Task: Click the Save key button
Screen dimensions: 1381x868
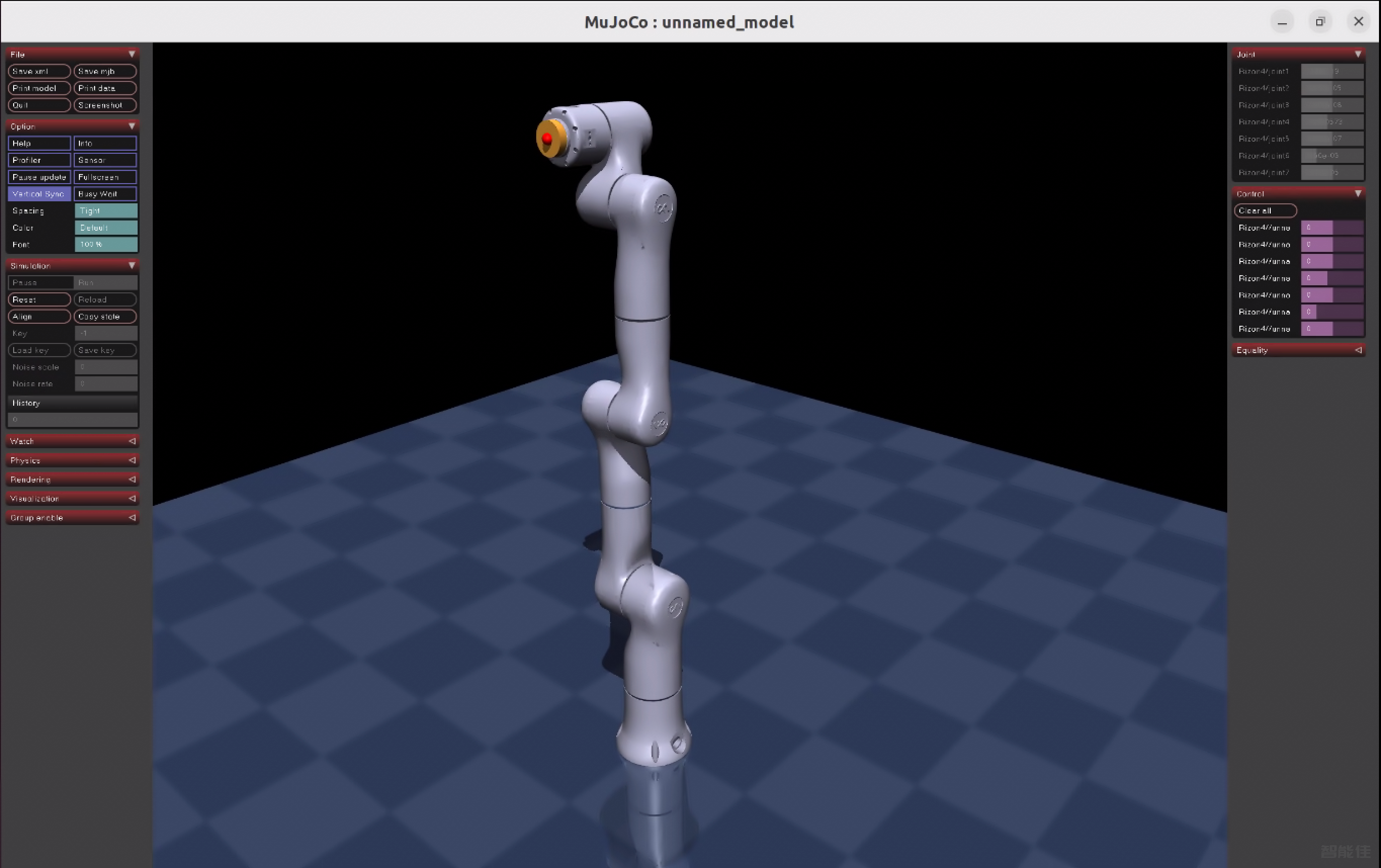Action: pyautogui.click(x=106, y=350)
